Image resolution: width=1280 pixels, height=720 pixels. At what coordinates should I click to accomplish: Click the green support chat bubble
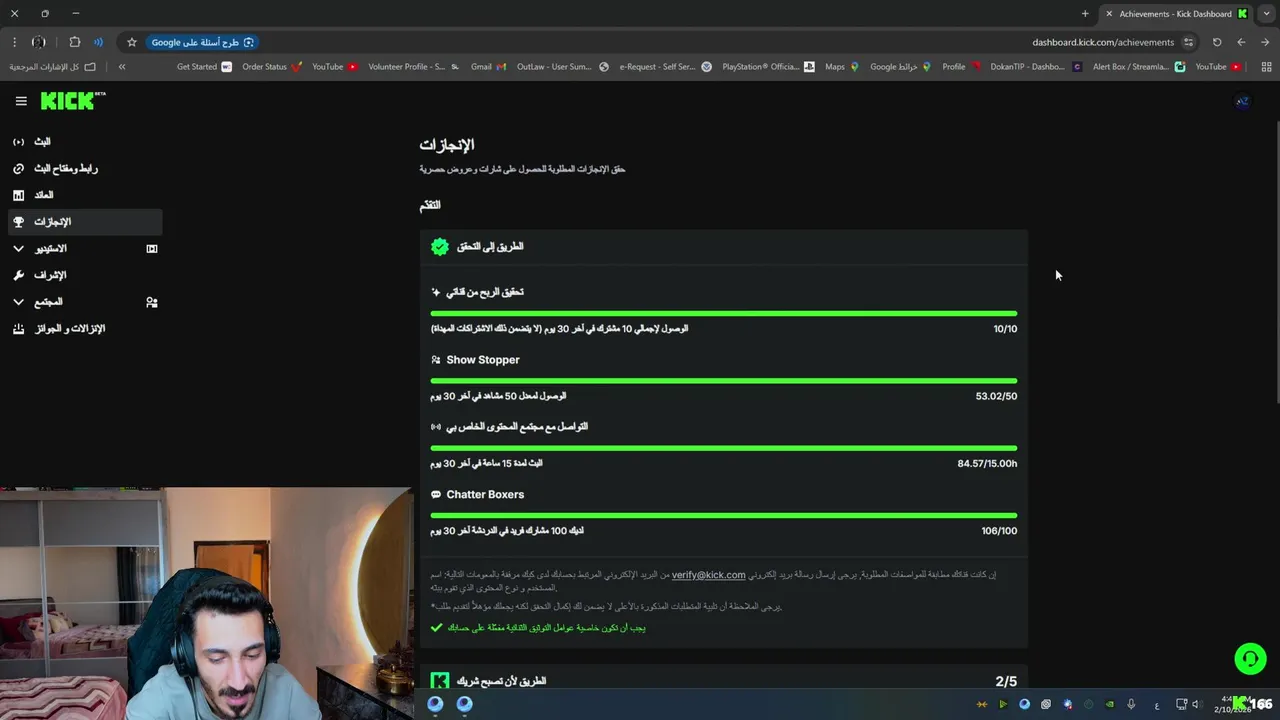pyautogui.click(x=1250, y=658)
